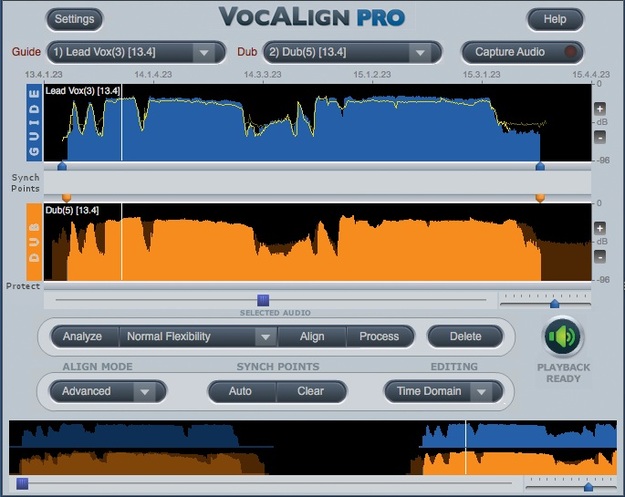Expand flexibility options with arrow
This screenshot has width=625, height=497.
[265, 337]
